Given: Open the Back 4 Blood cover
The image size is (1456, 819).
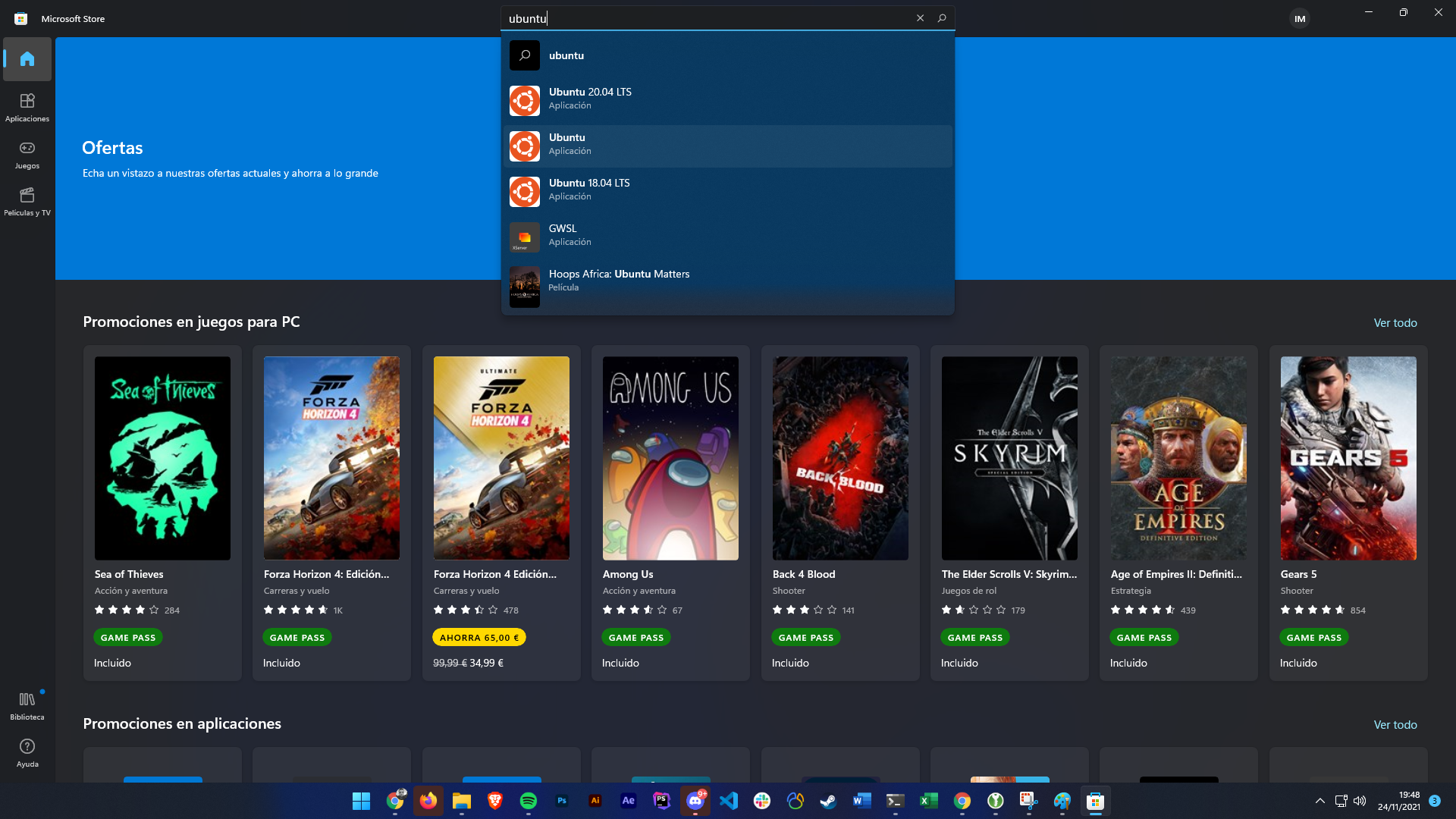Looking at the screenshot, I should tap(840, 458).
